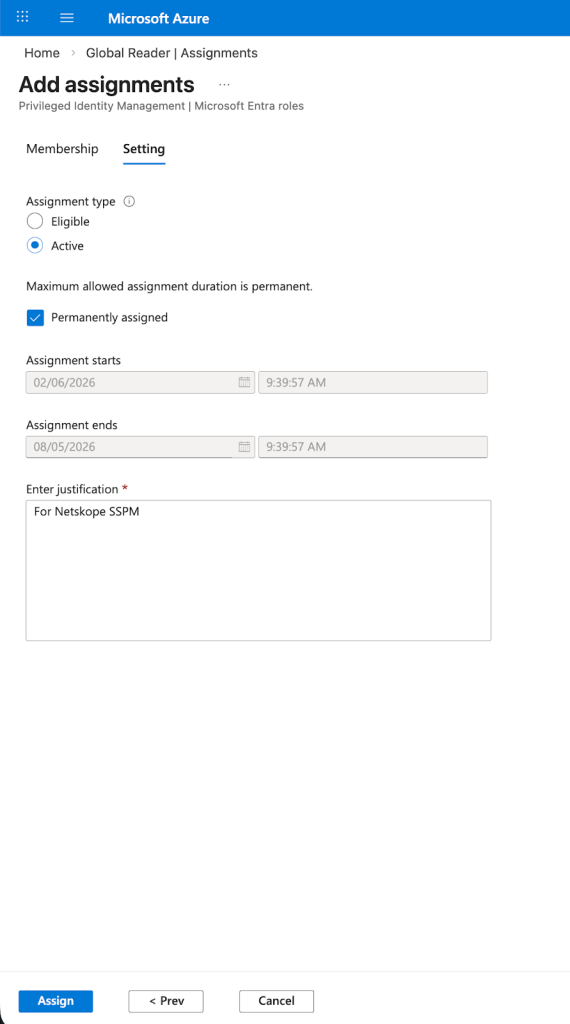Click the < Prev button
The width and height of the screenshot is (570, 1024).
[x=166, y=1001]
